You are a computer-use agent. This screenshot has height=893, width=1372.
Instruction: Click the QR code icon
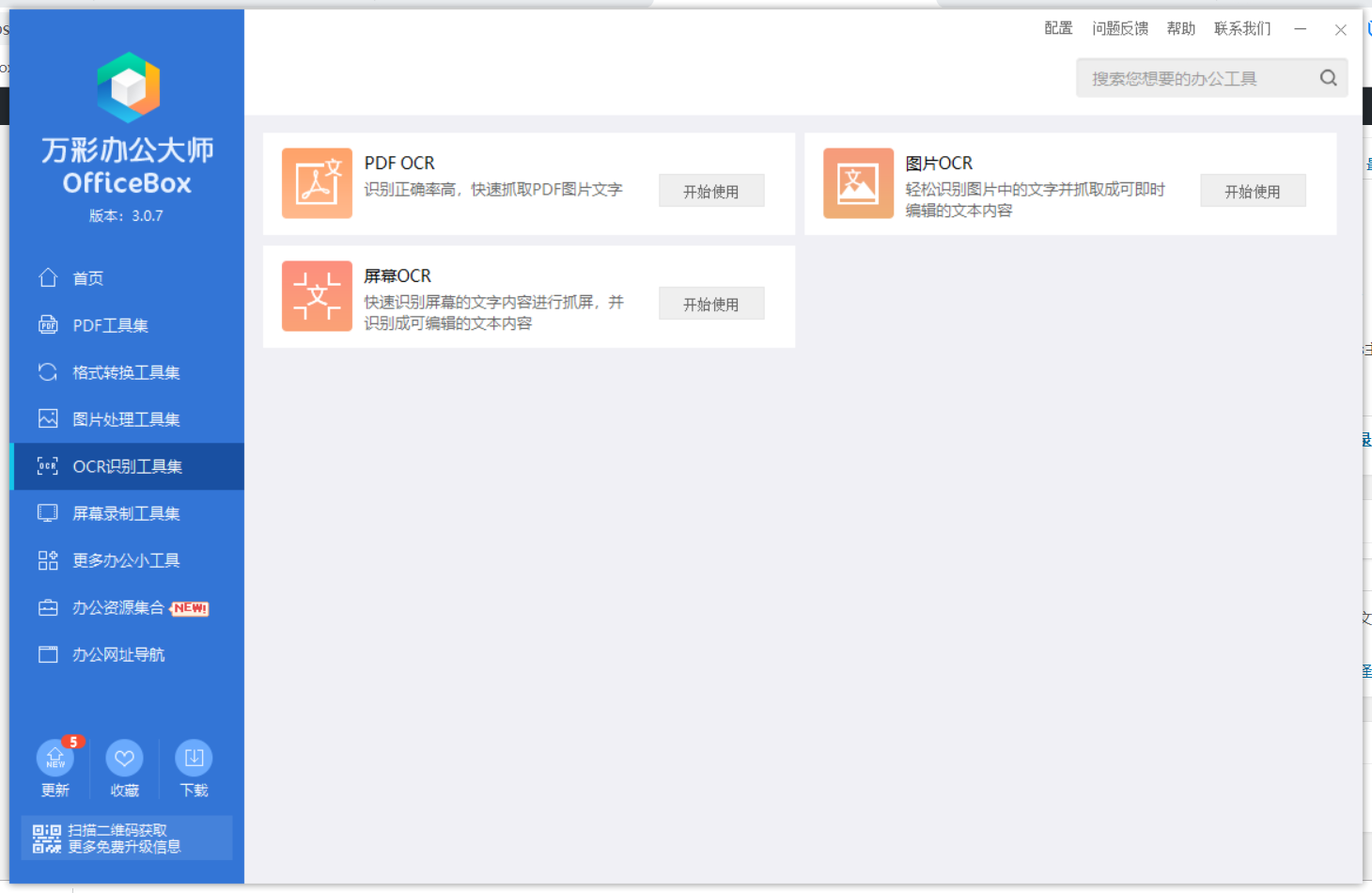coord(46,838)
